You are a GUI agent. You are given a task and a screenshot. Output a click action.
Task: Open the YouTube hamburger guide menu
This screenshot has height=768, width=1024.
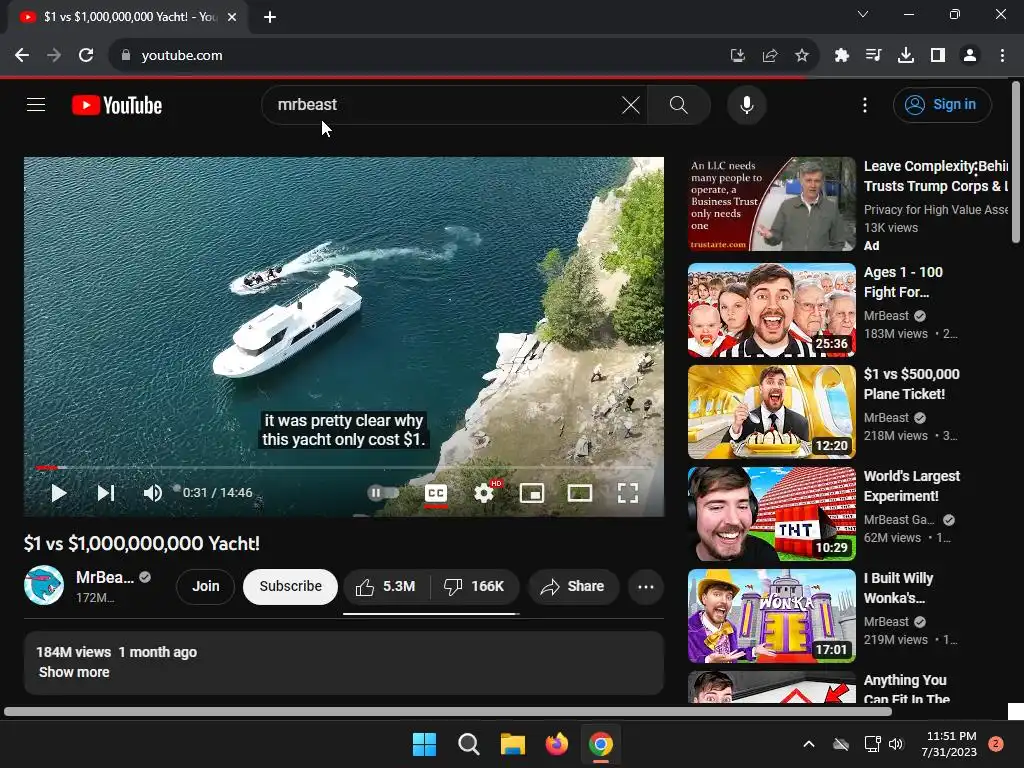[x=36, y=104]
